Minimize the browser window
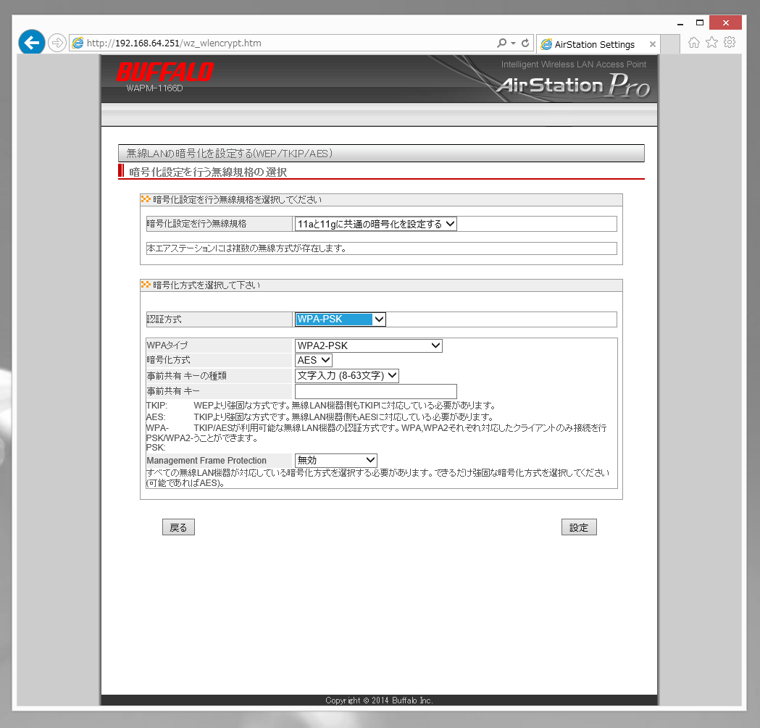 [x=681, y=23]
